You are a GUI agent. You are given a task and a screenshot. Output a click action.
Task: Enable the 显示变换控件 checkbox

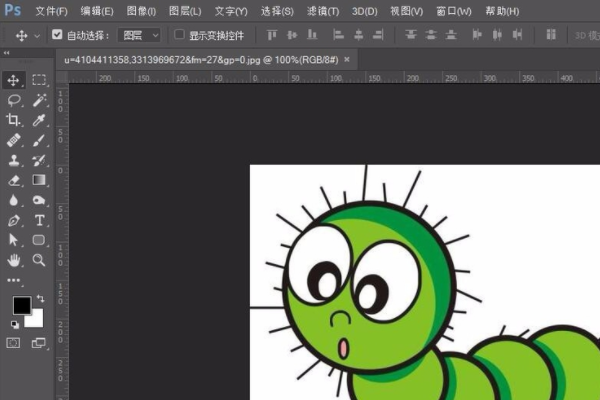179,35
